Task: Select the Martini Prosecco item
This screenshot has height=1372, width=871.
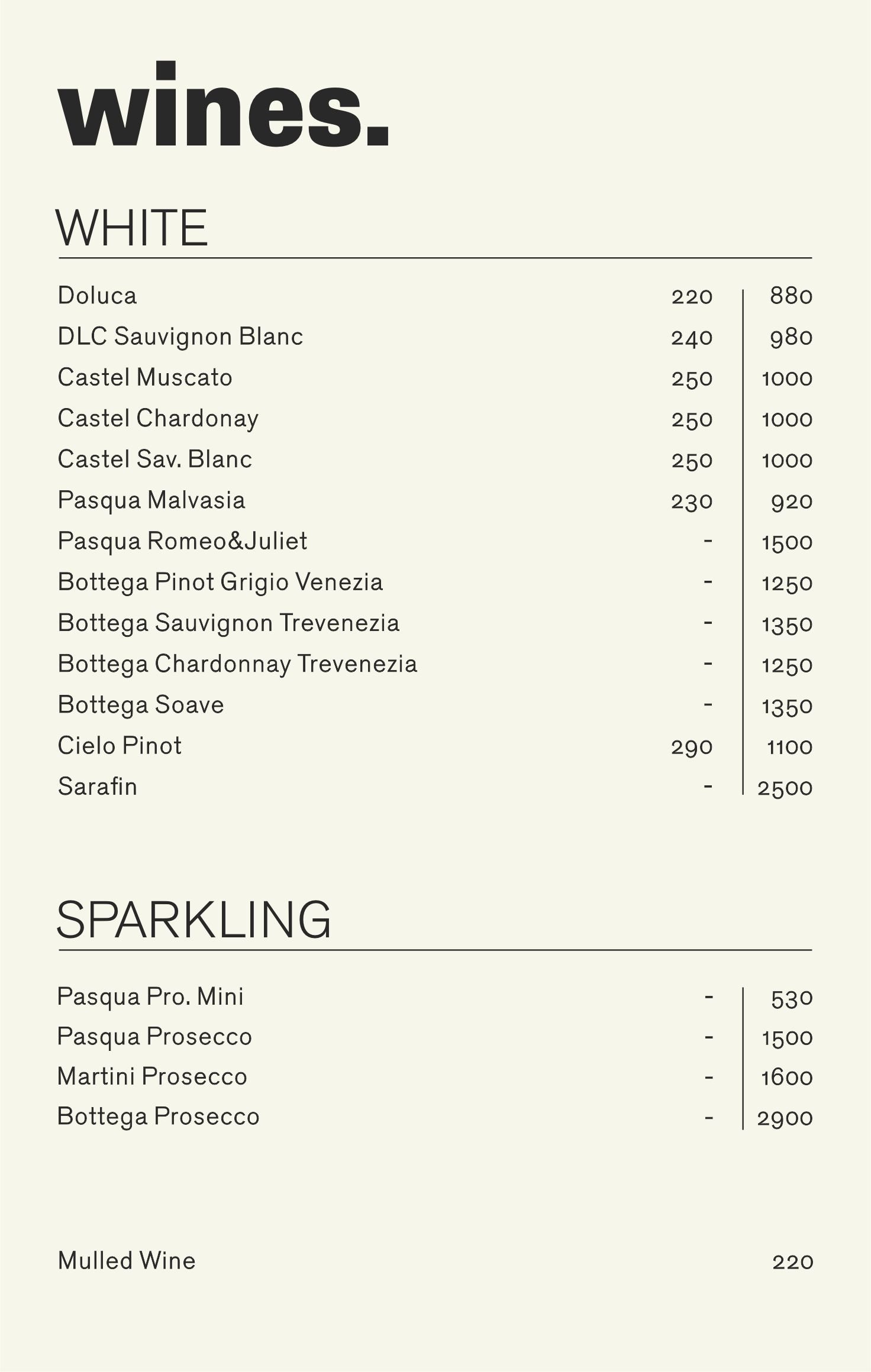Action: 152,1076
